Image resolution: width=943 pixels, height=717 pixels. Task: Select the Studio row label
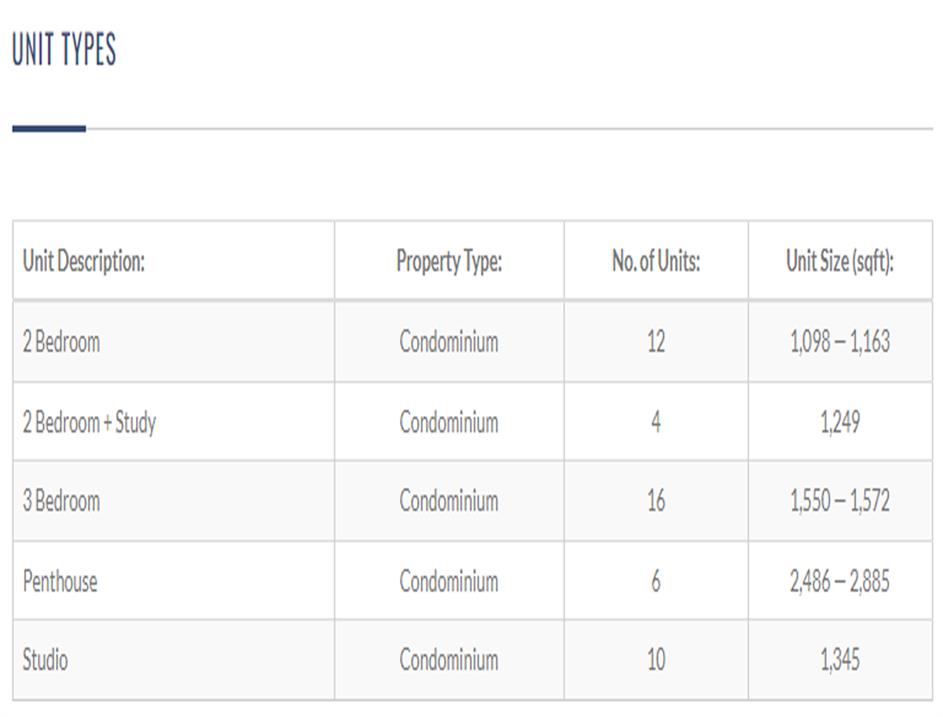46,660
